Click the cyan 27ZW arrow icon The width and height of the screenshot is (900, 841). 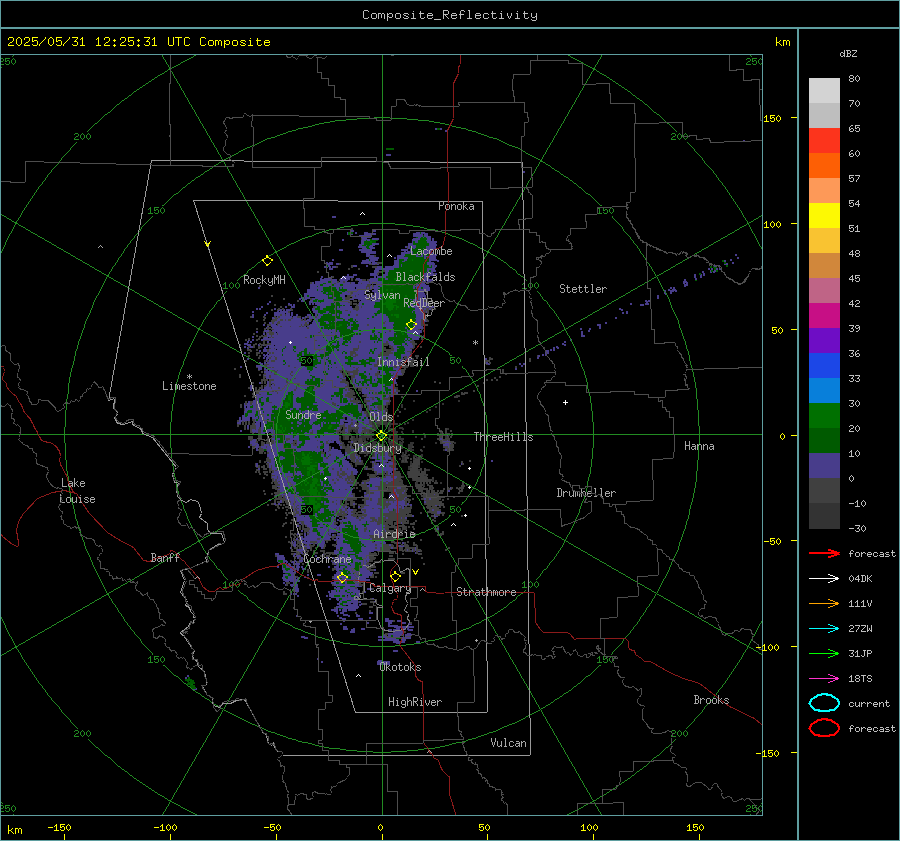pos(824,629)
